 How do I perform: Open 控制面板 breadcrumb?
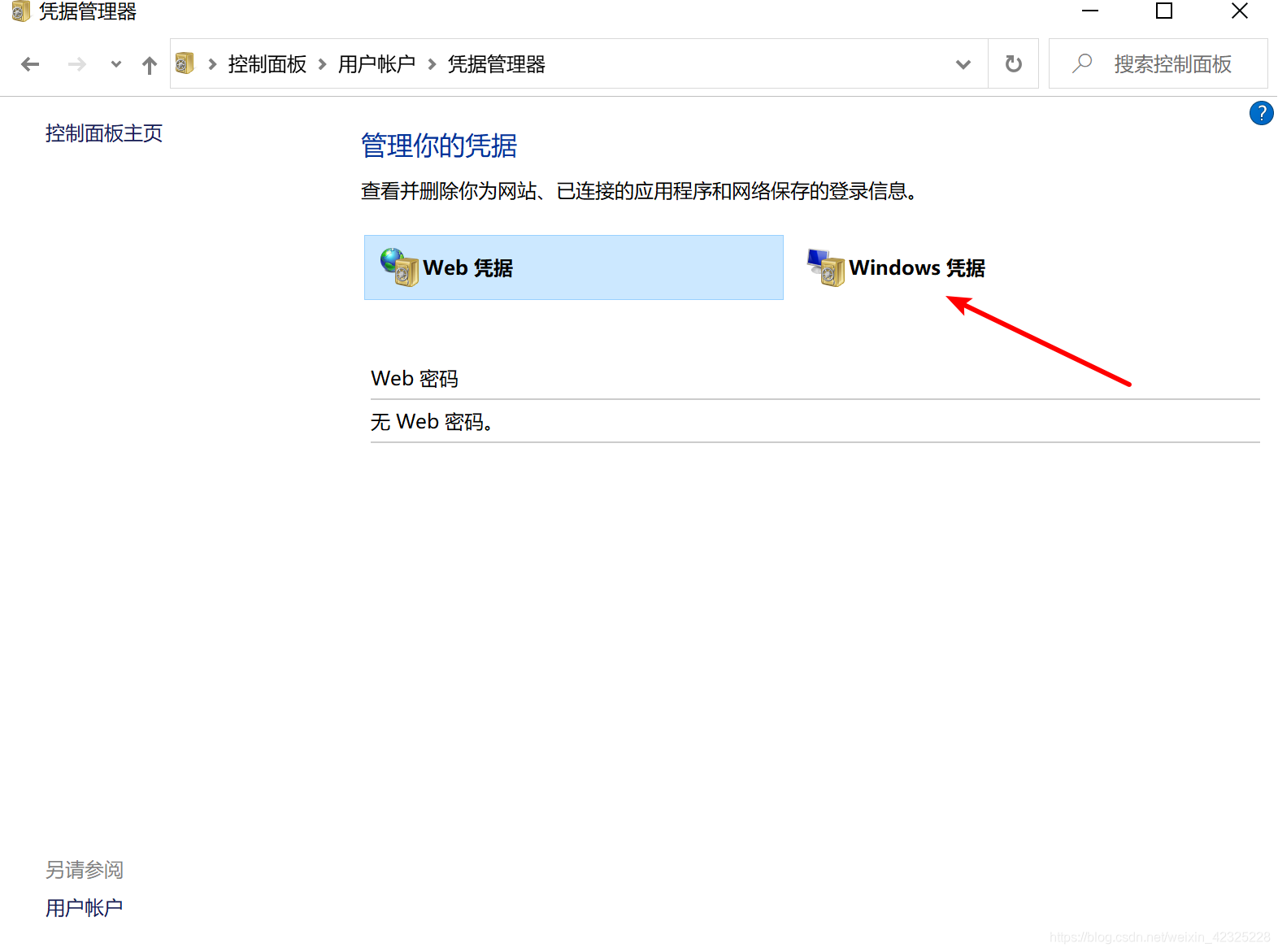pos(267,64)
